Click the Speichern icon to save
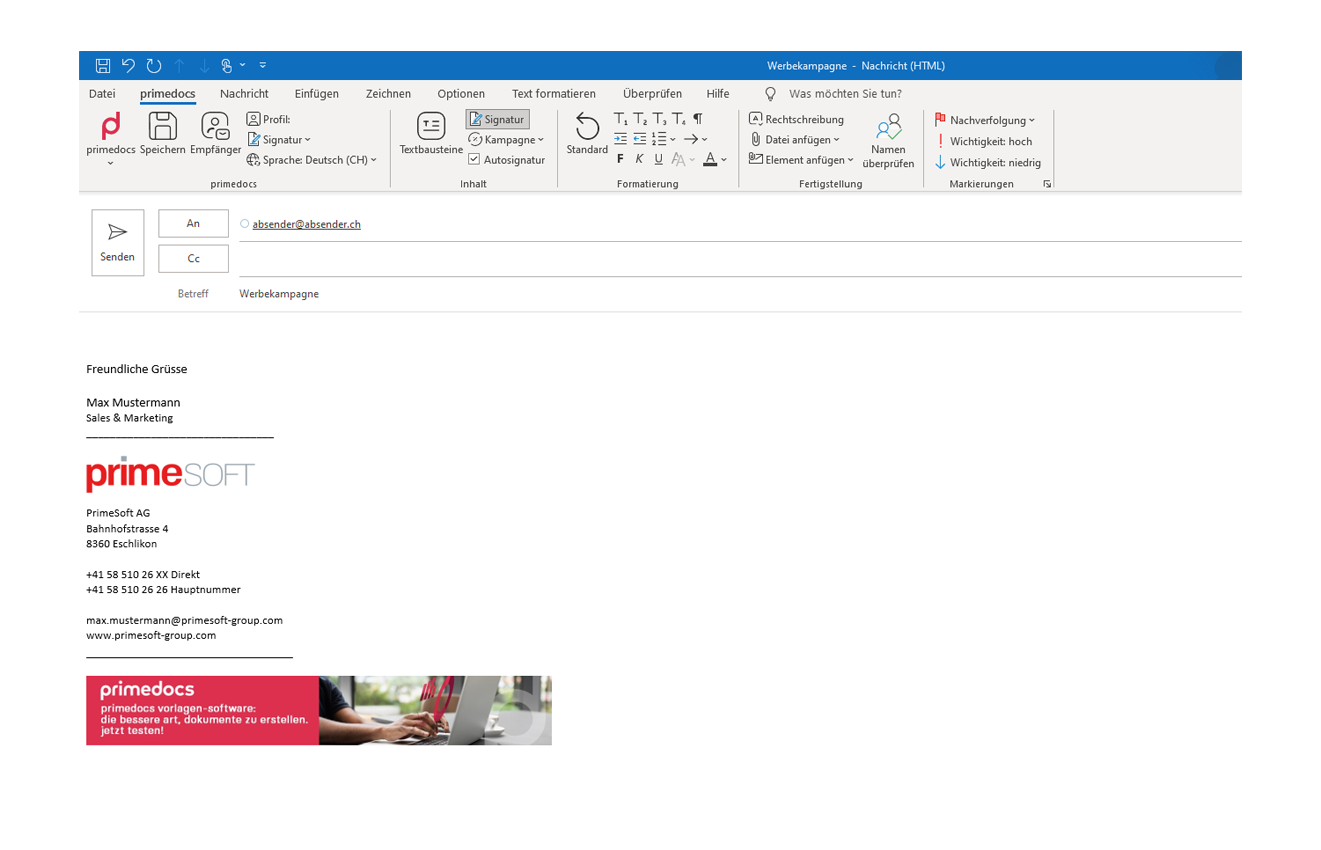The image size is (1321, 850). (160, 128)
